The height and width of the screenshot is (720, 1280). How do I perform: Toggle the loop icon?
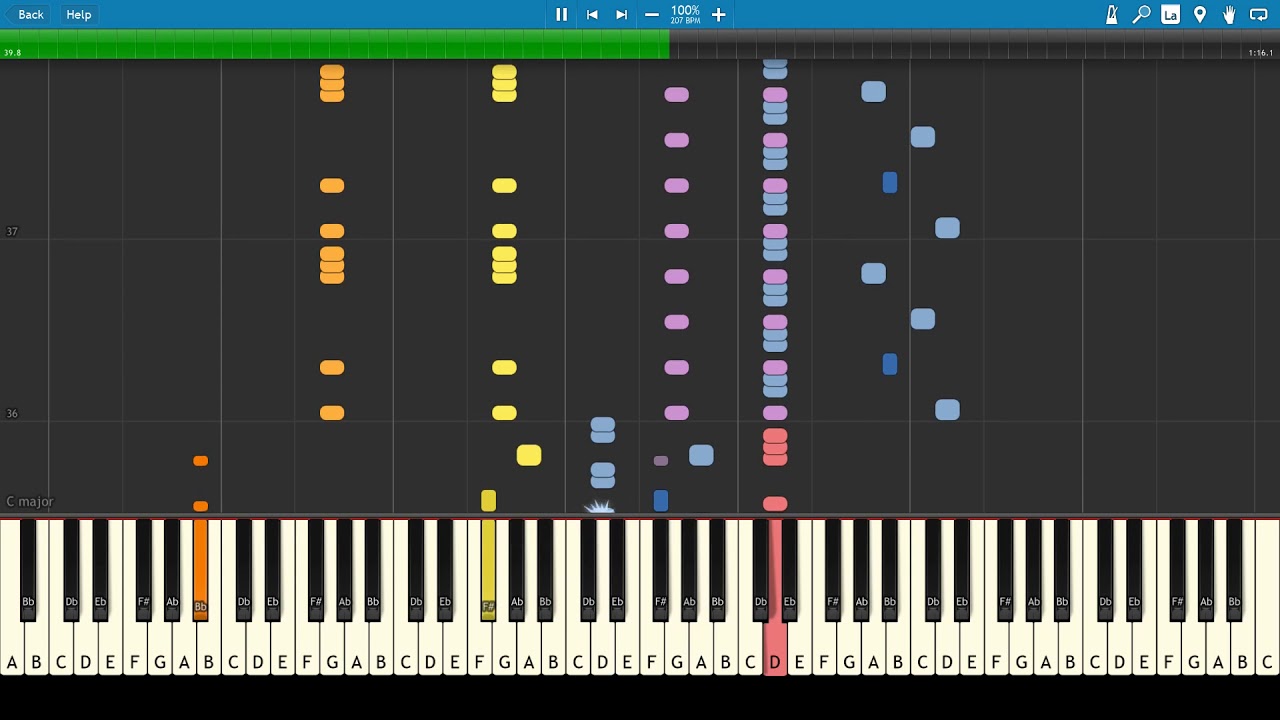click(1259, 14)
